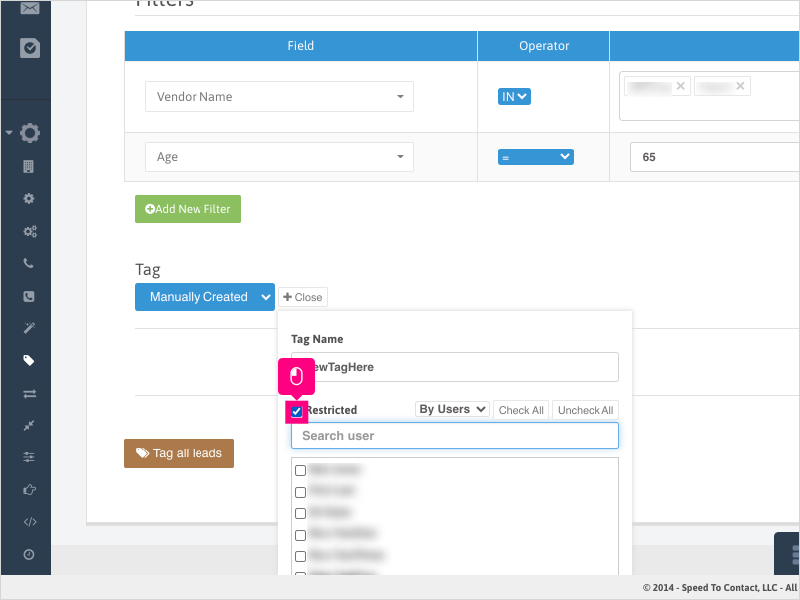The height and width of the screenshot is (600, 800).
Task: Change the IN operator dropdown
Action: pos(514,96)
